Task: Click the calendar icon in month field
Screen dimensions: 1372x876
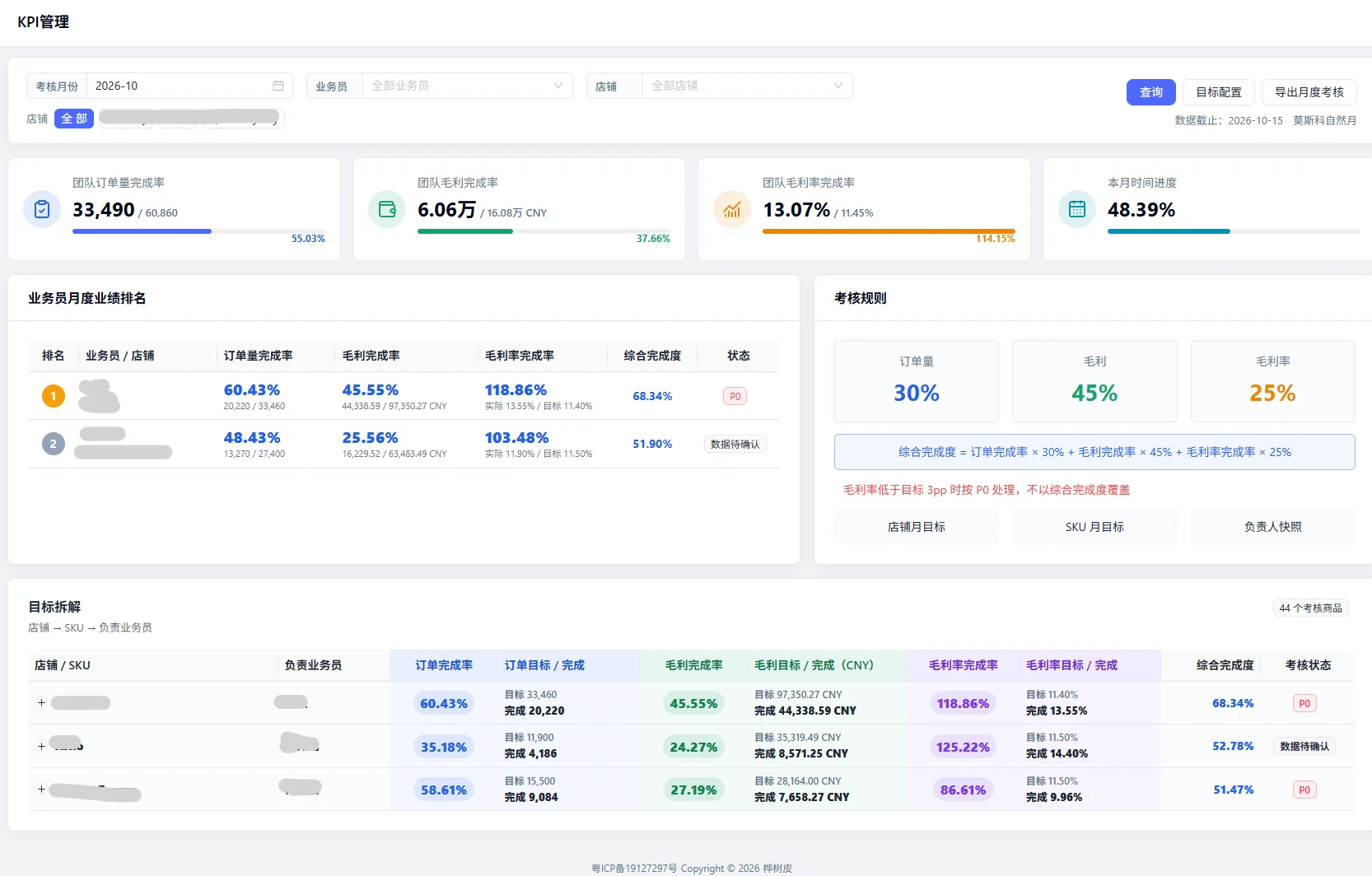Action: tap(278, 86)
